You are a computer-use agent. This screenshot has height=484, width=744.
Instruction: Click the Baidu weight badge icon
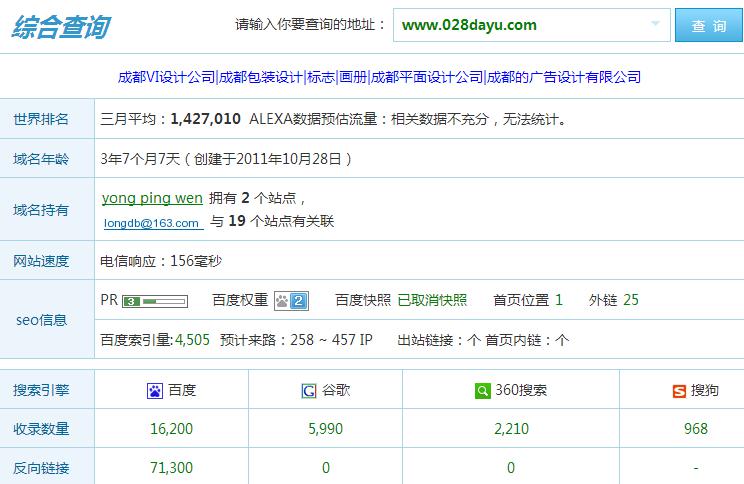[x=290, y=300]
